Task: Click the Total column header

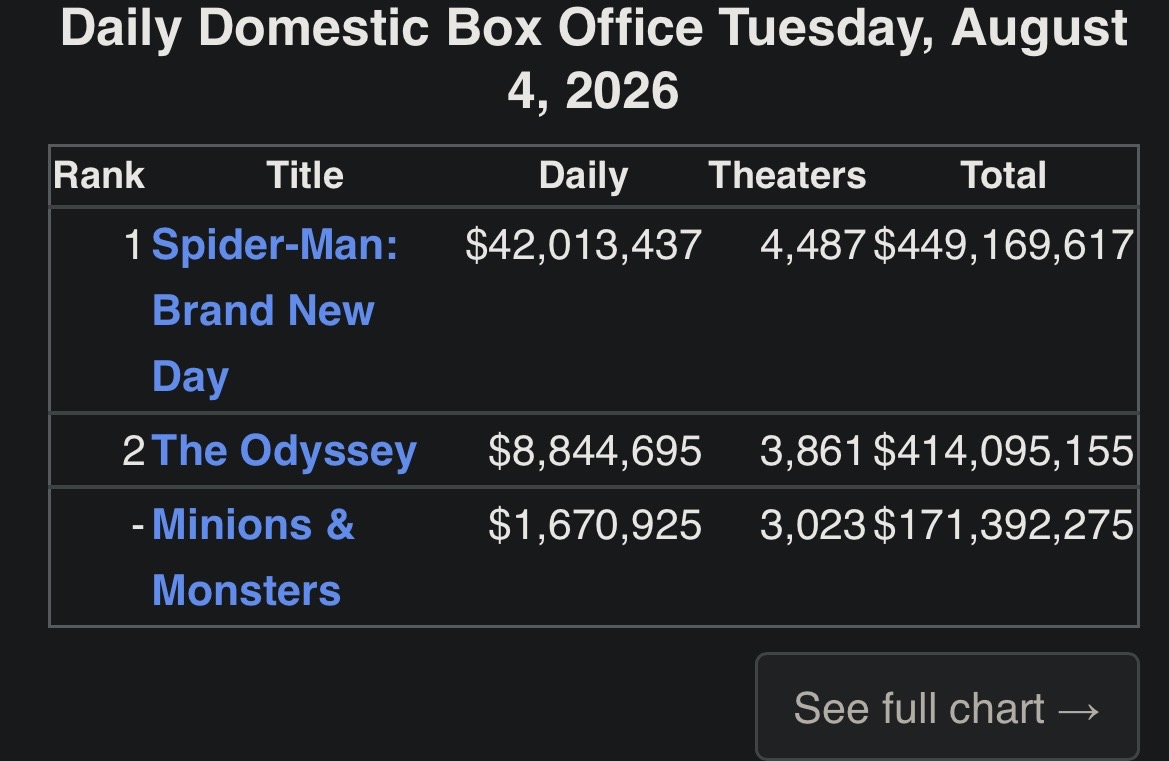Action: click(x=1003, y=176)
